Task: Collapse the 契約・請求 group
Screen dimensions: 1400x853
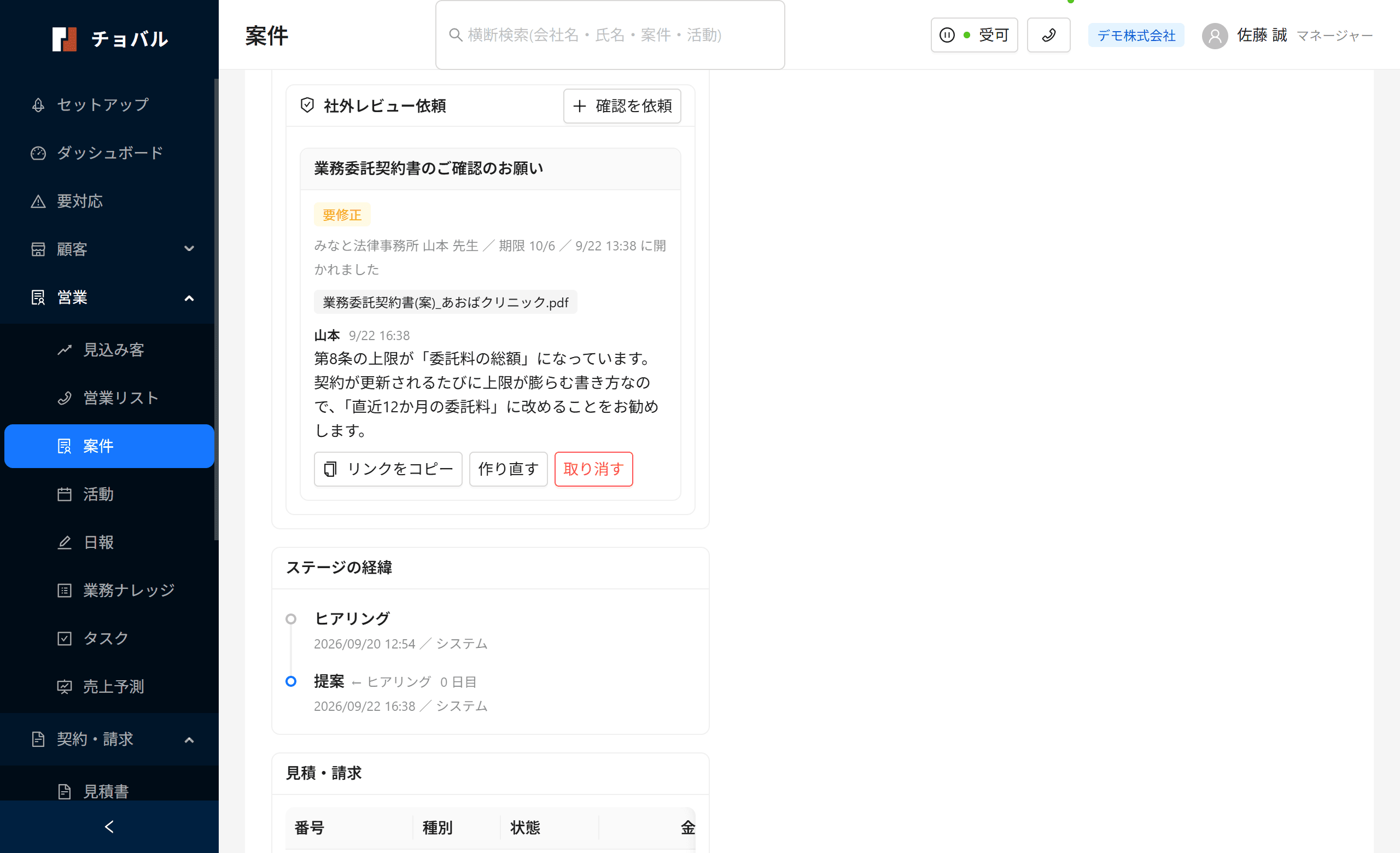Action: (108, 739)
